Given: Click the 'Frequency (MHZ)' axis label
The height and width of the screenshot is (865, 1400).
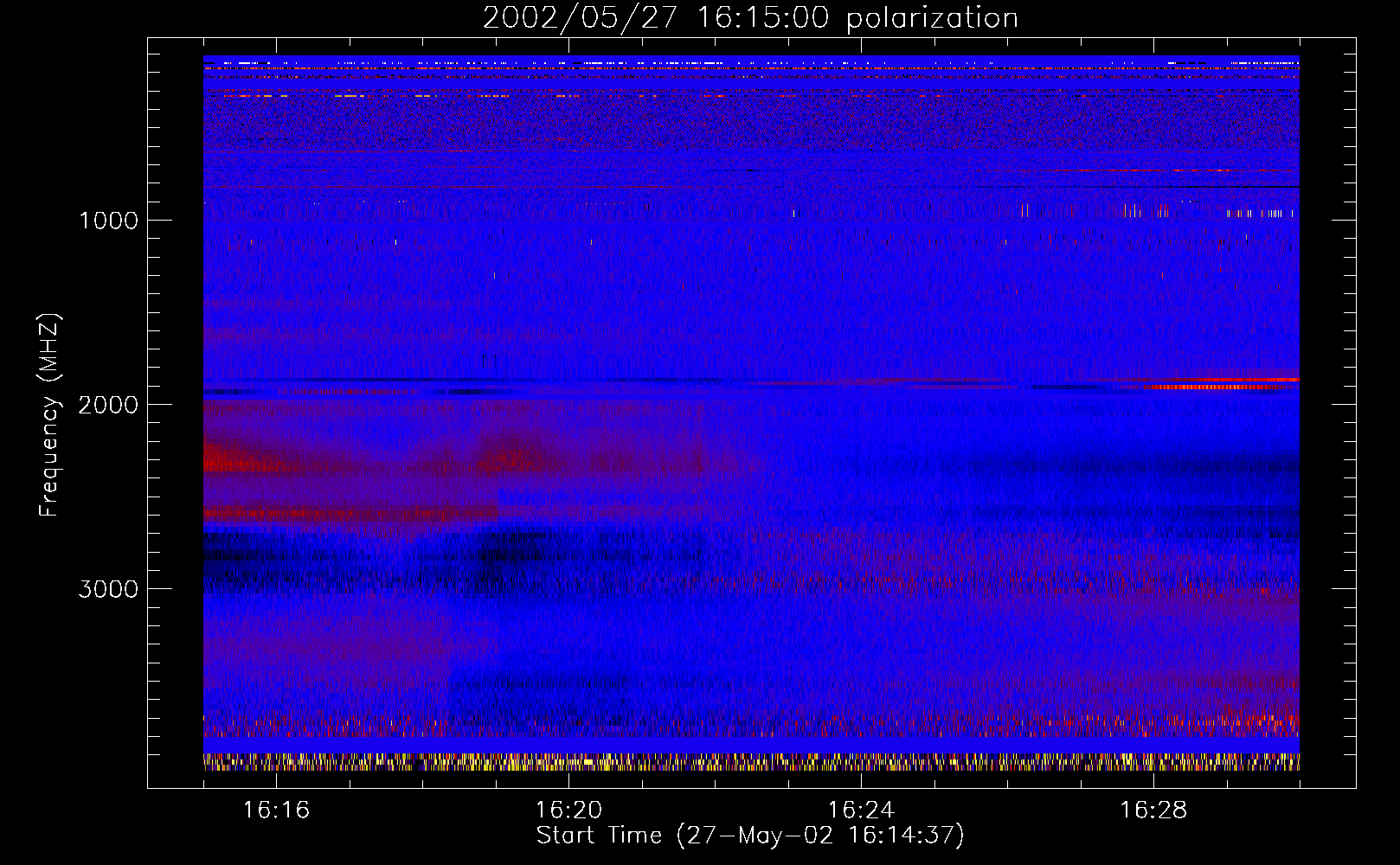Looking at the screenshot, I should tap(50, 415).
